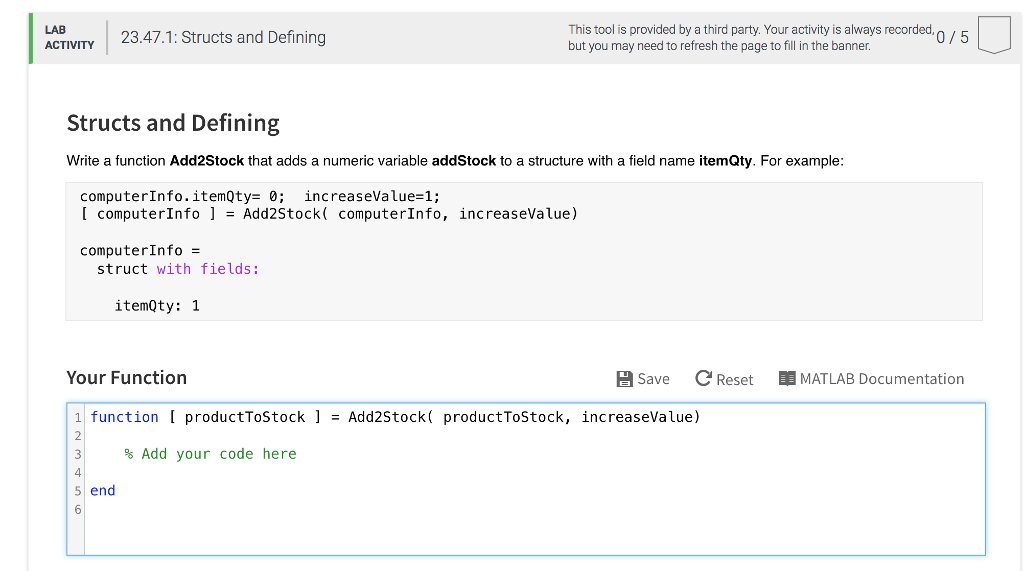1024x571 pixels.
Task: Click the example call to Add2Stock
Action: (x=329, y=214)
